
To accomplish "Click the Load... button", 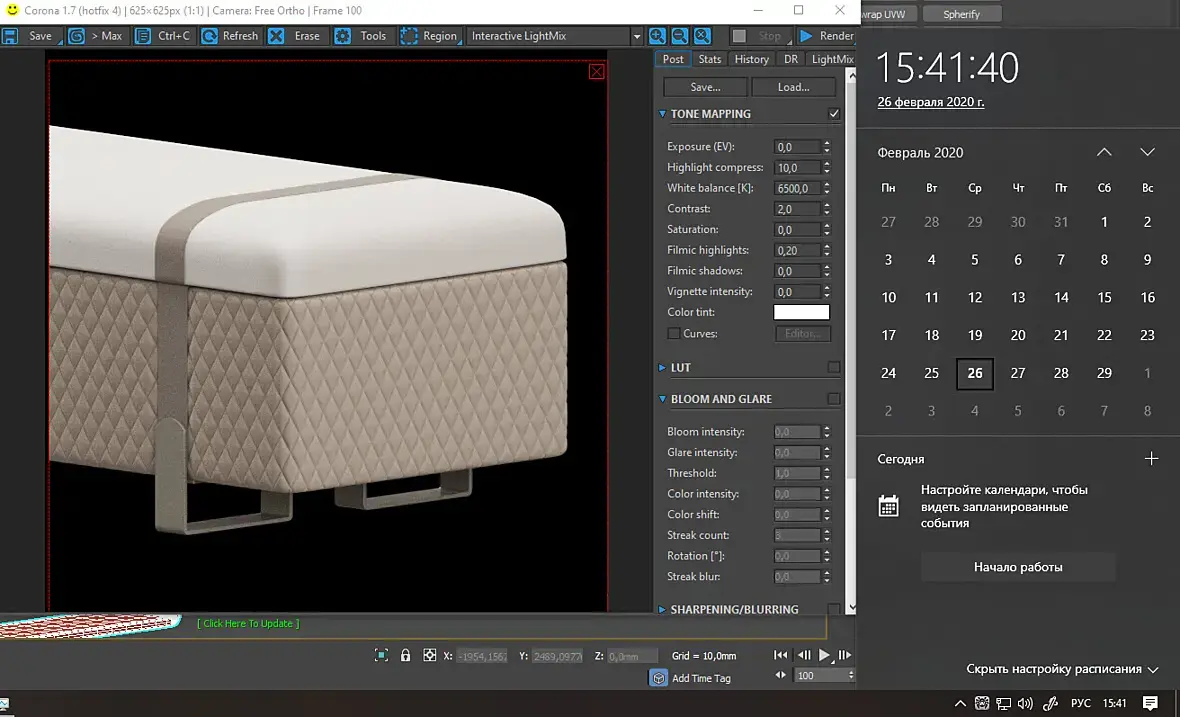I will 793,87.
